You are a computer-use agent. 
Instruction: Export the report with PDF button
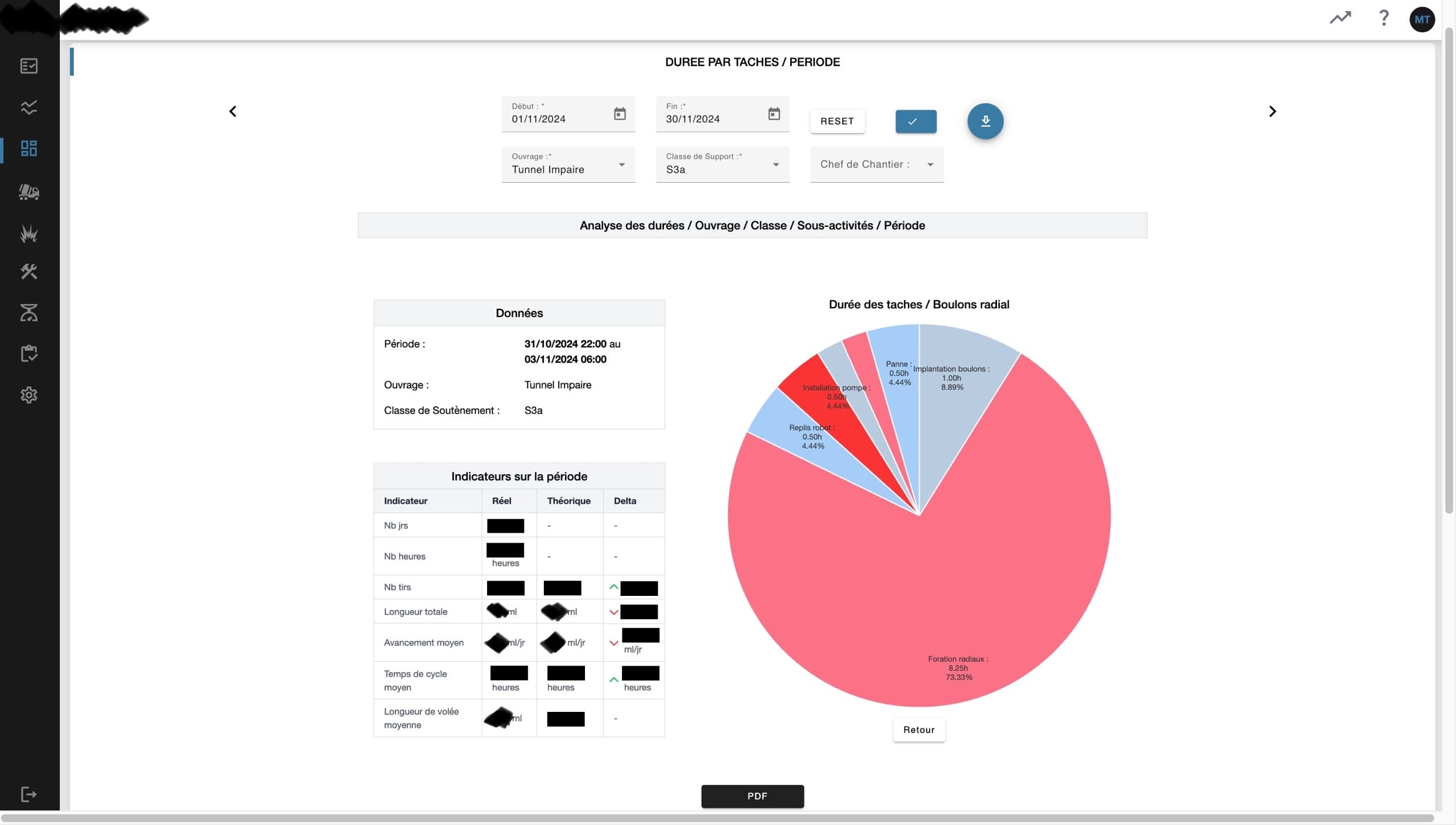pyautogui.click(x=752, y=796)
